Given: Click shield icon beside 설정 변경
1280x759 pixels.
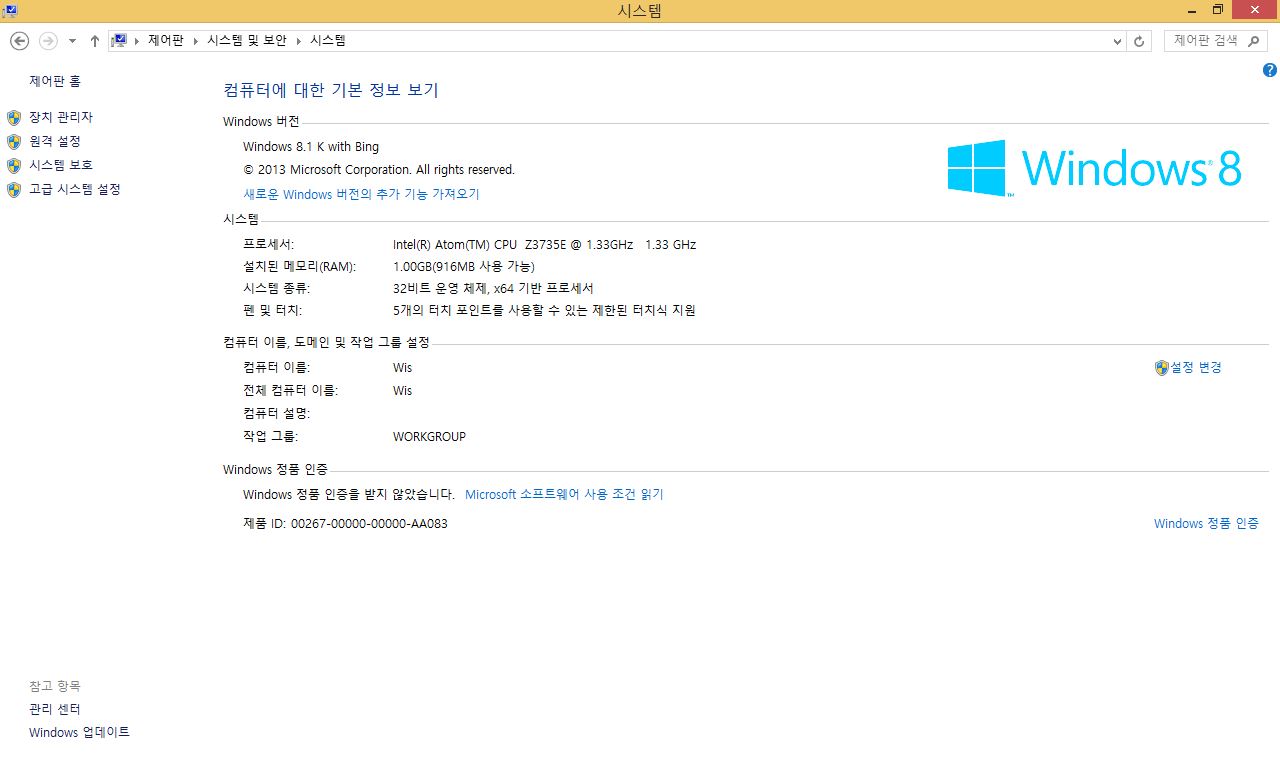Looking at the screenshot, I should [x=1161, y=368].
